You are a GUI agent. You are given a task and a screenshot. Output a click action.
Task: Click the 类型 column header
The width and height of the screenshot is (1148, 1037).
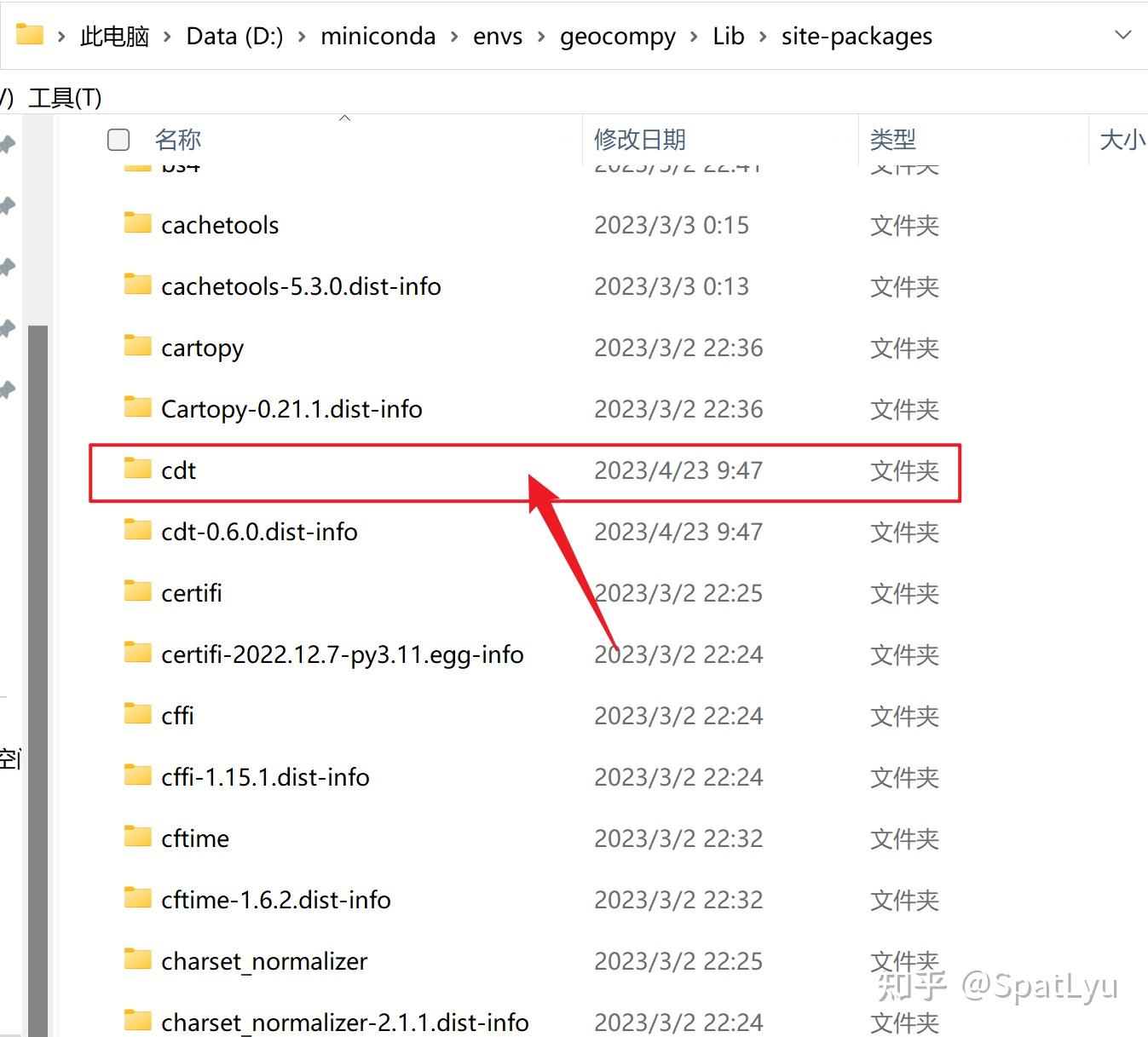point(892,139)
